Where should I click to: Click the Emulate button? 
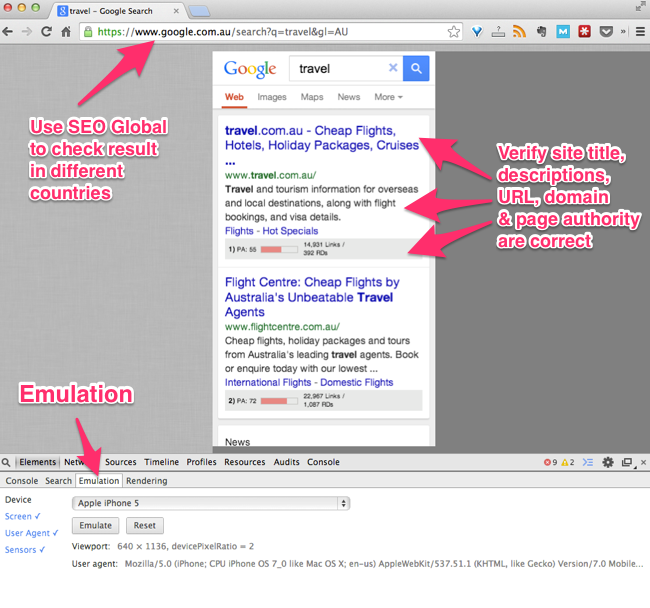(x=95, y=526)
